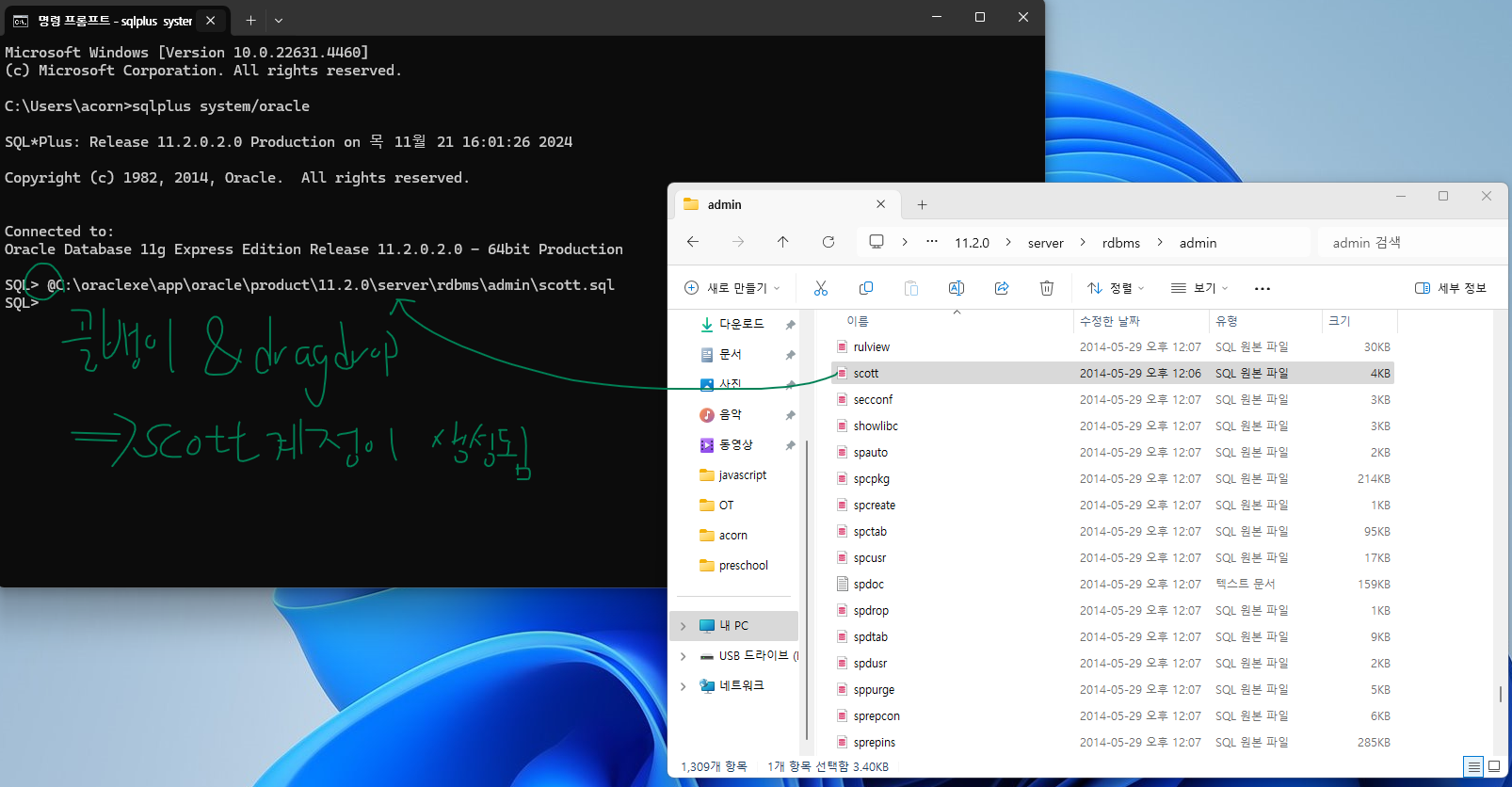This screenshot has height=787, width=1512.
Task: Select the 명령 프롬프트 sqlplus tab
Action: coord(116,20)
